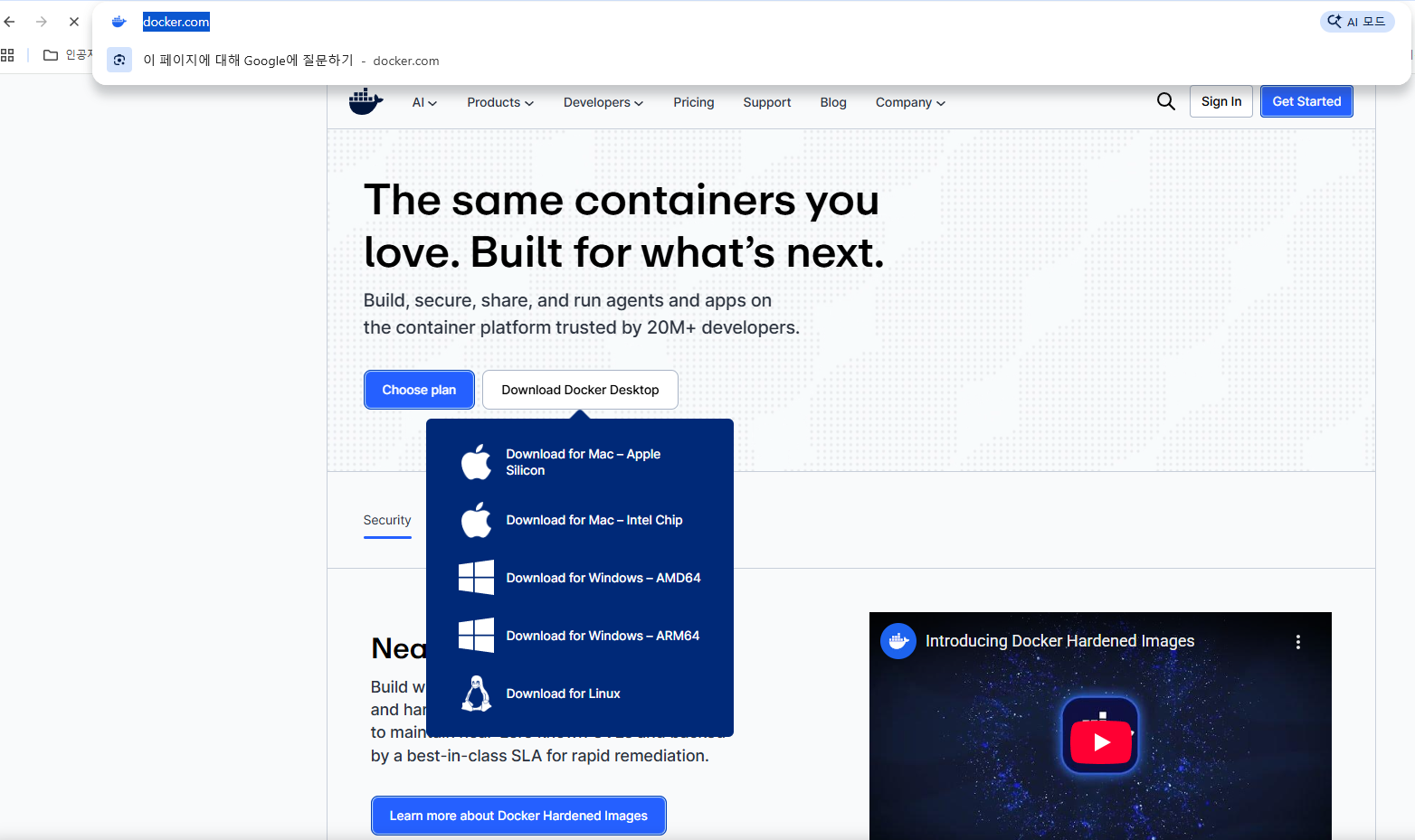Expand the Company dropdown menu

910,102
